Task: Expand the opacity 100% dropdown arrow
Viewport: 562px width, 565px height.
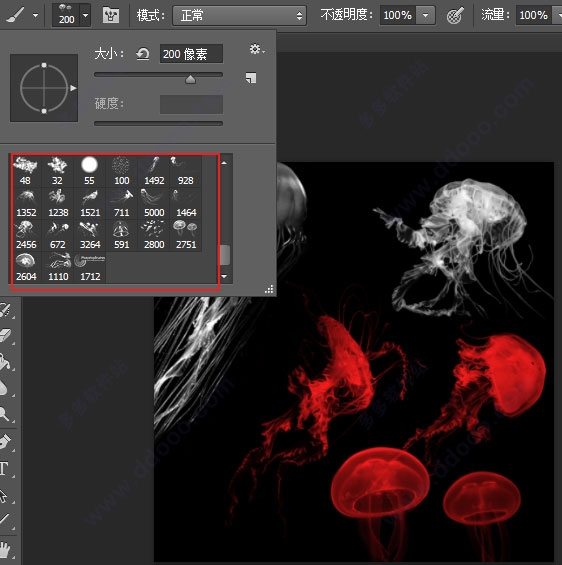Action: [425, 15]
